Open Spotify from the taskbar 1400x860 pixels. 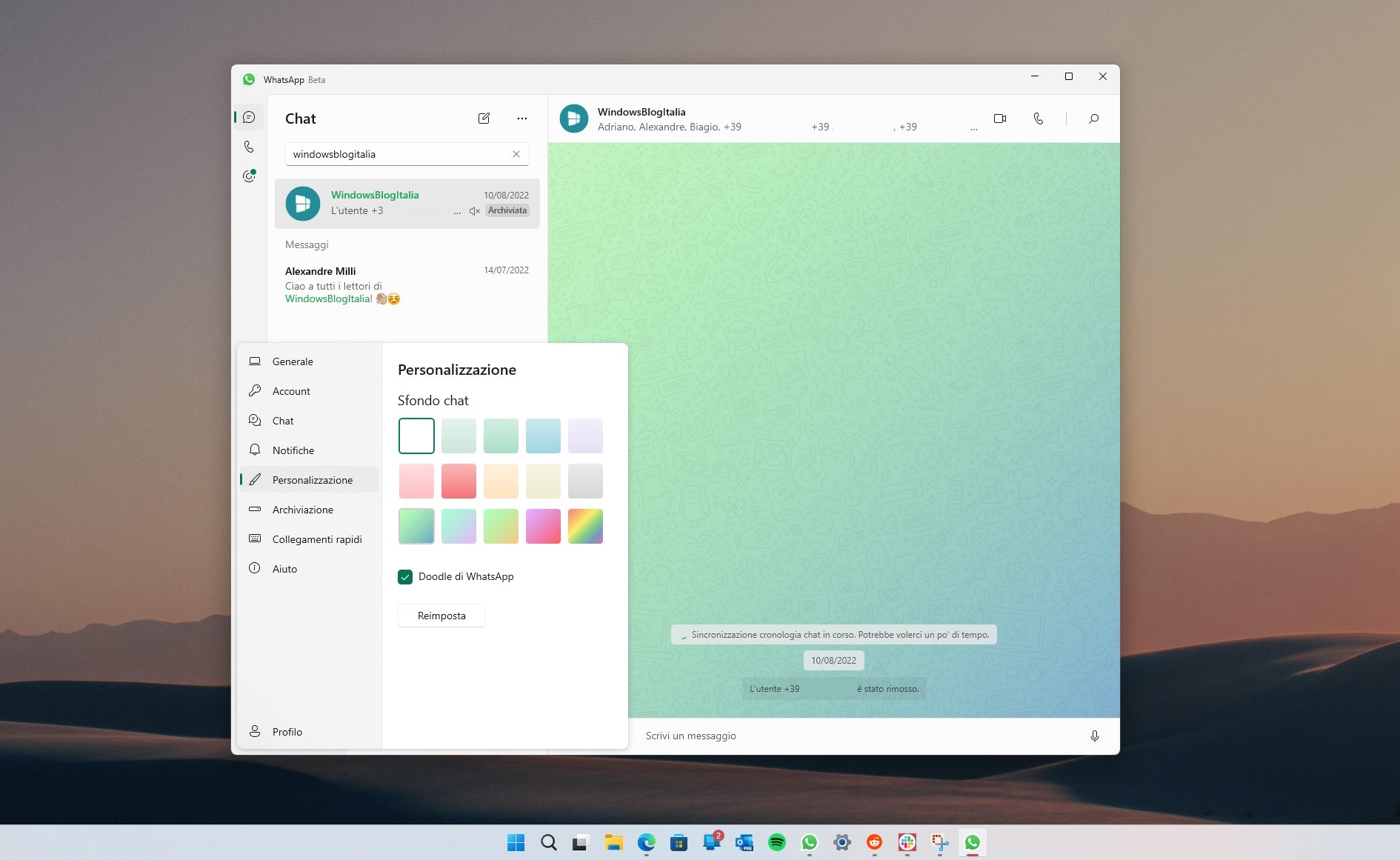tap(777, 842)
